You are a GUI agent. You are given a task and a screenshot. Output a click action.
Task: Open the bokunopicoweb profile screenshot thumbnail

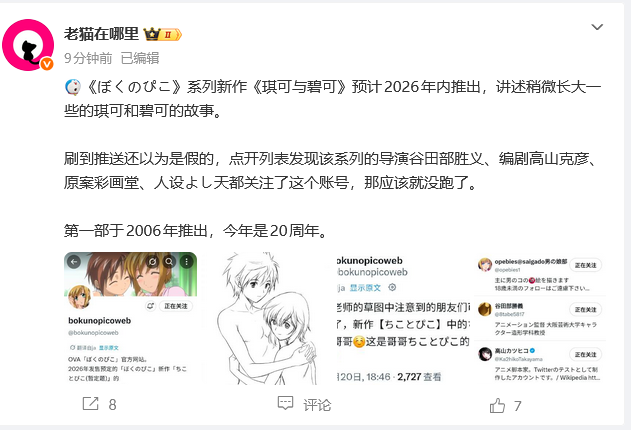(x=130, y=318)
